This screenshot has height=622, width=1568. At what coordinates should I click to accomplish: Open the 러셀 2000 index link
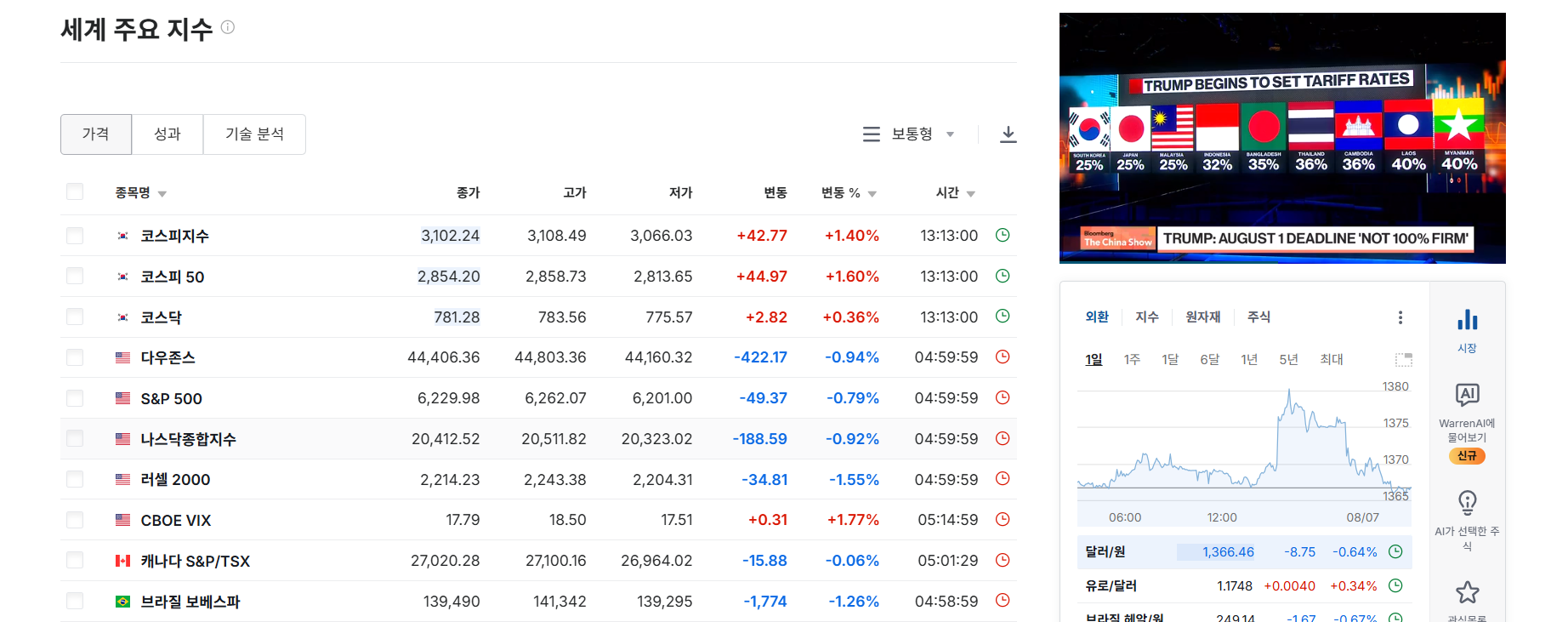[x=175, y=480]
